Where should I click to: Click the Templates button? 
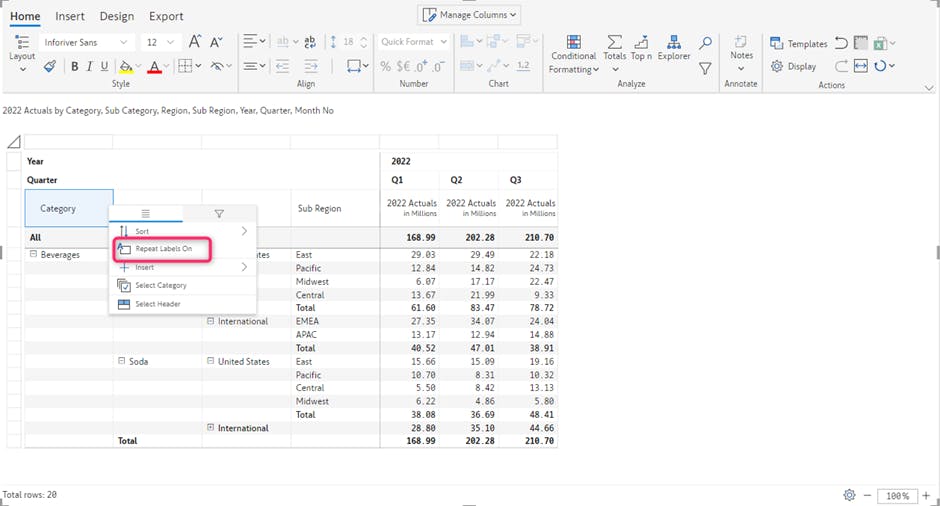pos(798,43)
